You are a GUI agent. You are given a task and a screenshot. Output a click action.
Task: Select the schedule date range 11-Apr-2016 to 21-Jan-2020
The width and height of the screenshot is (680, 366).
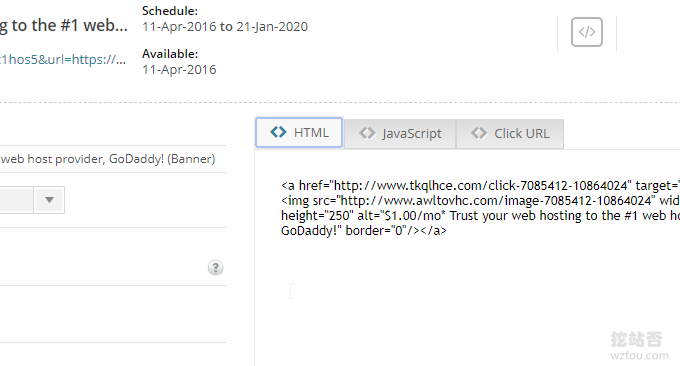click(225, 26)
